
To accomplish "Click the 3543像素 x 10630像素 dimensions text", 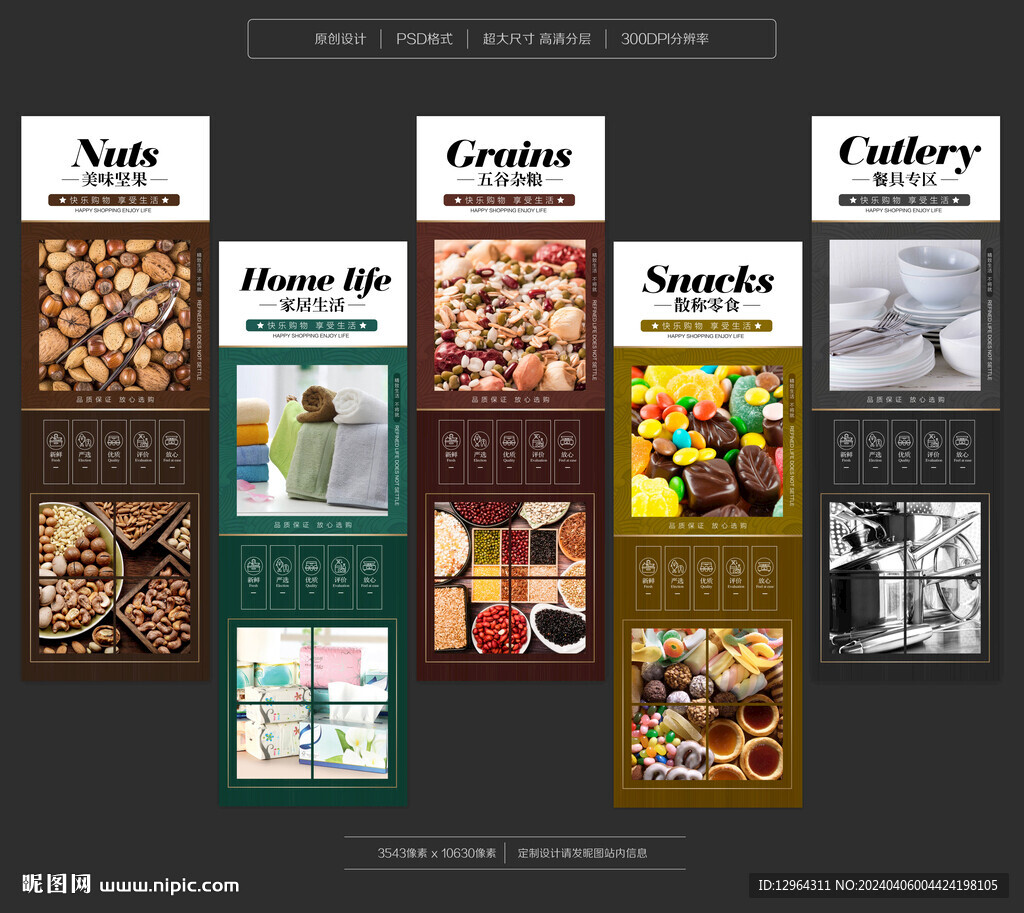I will (x=437, y=853).
